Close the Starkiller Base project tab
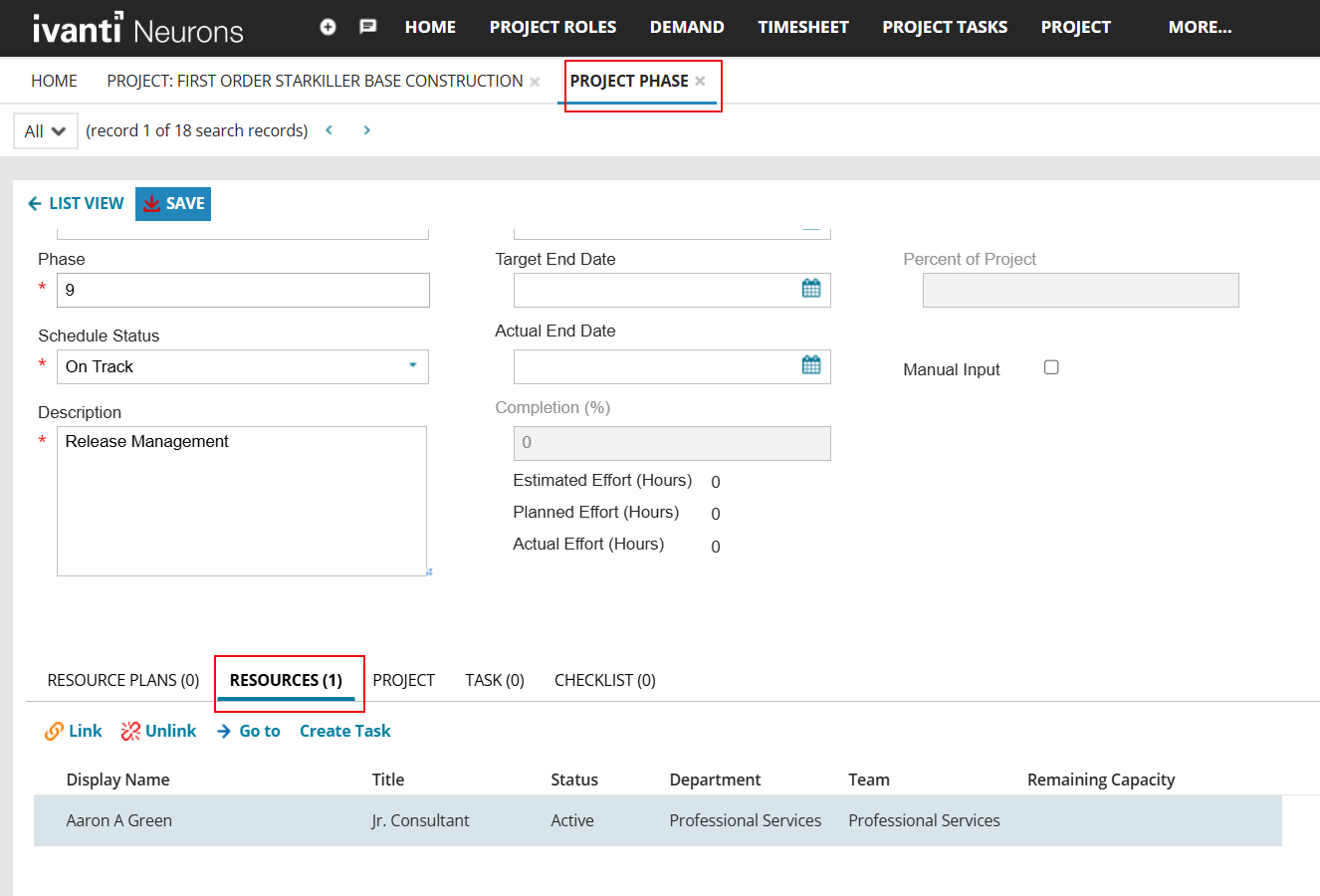The height and width of the screenshot is (896, 1320). 536,82
